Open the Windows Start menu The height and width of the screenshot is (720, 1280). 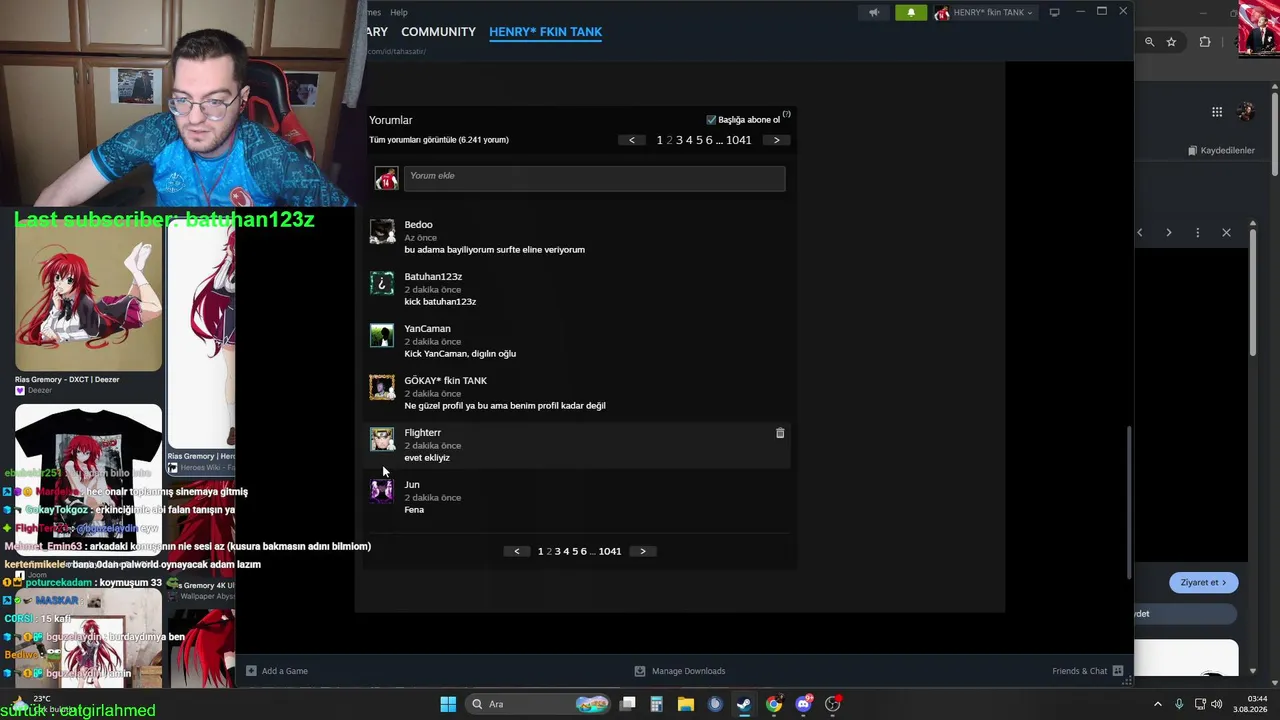click(x=448, y=704)
